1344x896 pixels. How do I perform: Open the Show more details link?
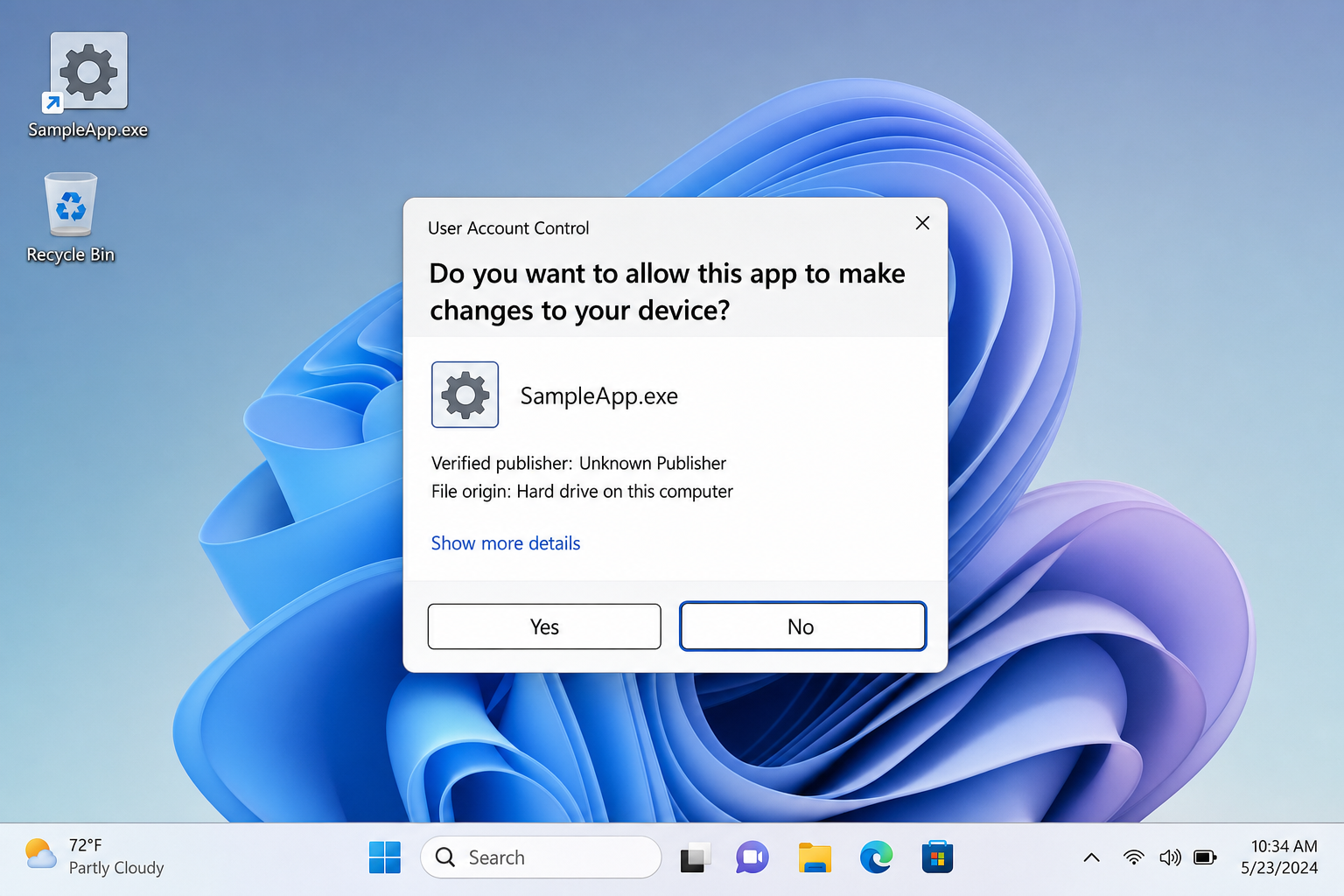(x=506, y=543)
